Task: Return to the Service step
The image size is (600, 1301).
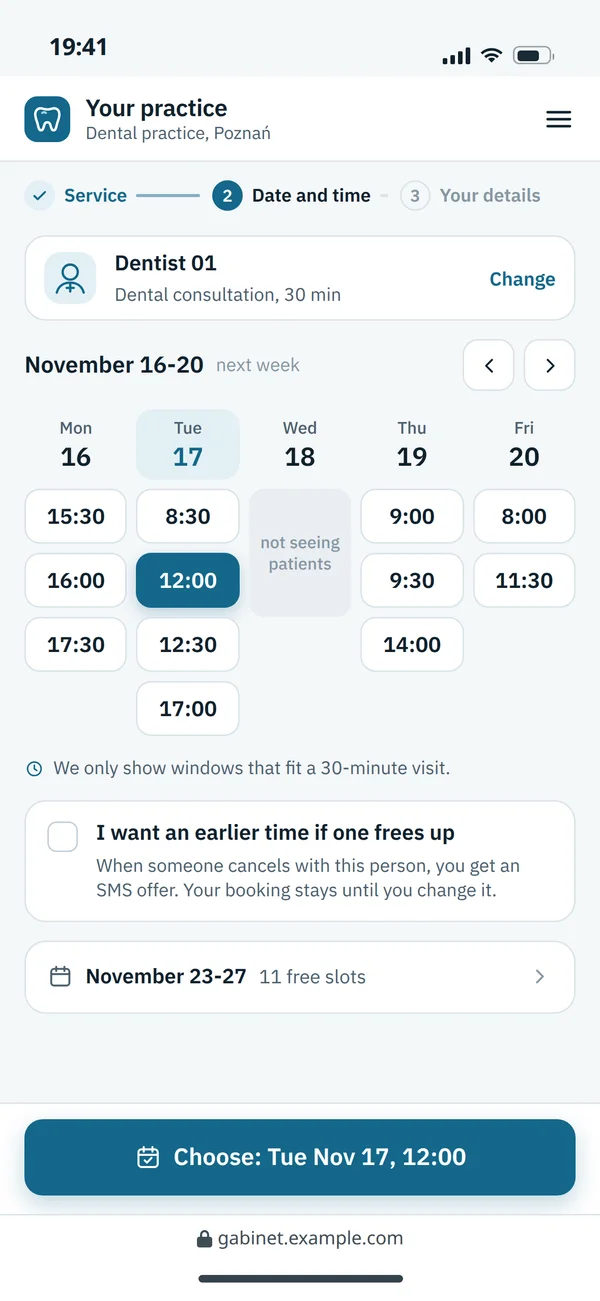Action: 76,195
